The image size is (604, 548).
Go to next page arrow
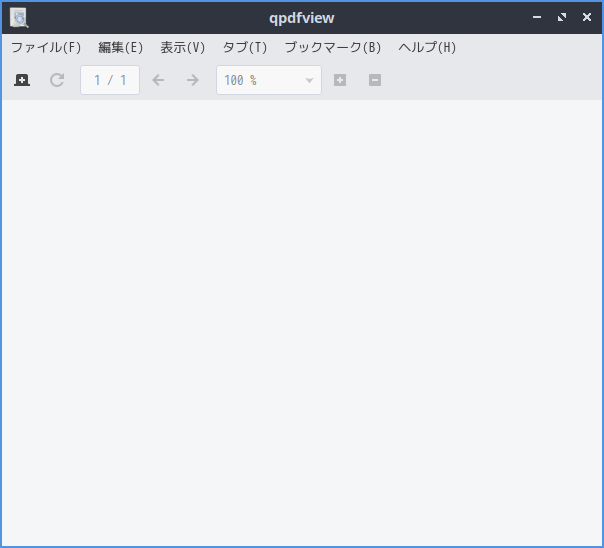click(x=193, y=80)
